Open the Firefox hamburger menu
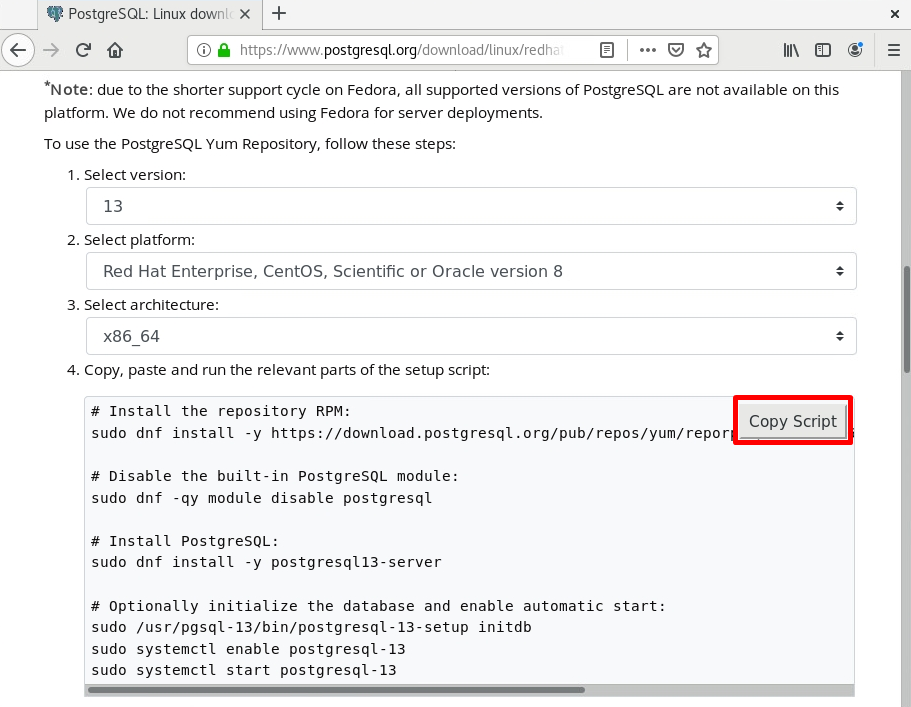Viewport: 911px width, 707px height. 894,50
